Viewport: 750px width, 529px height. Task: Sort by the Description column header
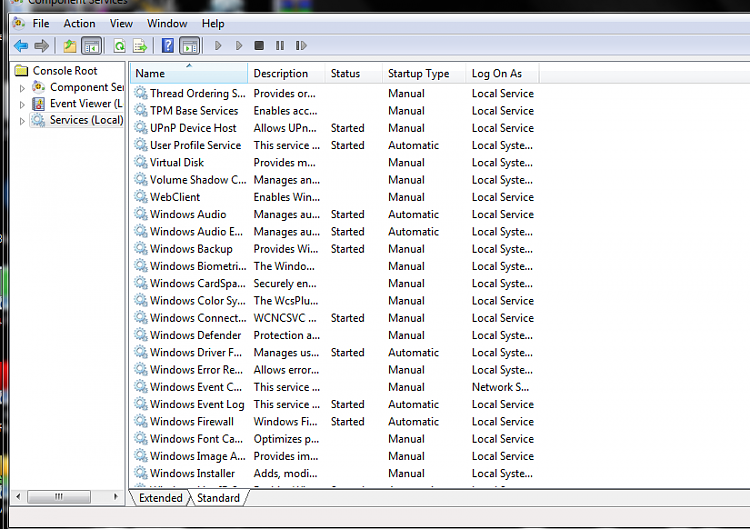286,73
